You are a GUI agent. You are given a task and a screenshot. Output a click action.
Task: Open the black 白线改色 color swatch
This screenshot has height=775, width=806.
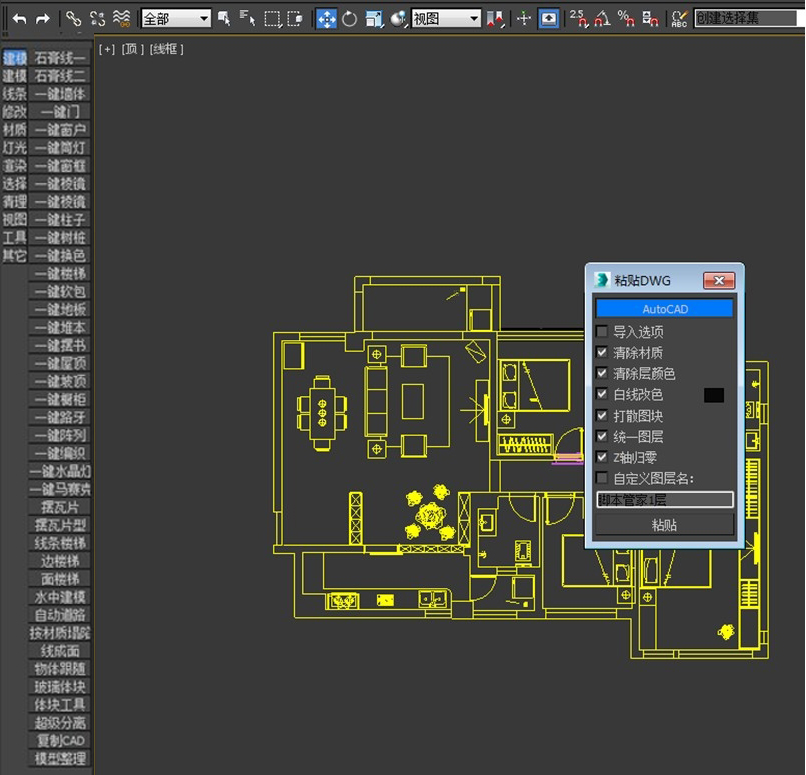(x=713, y=395)
